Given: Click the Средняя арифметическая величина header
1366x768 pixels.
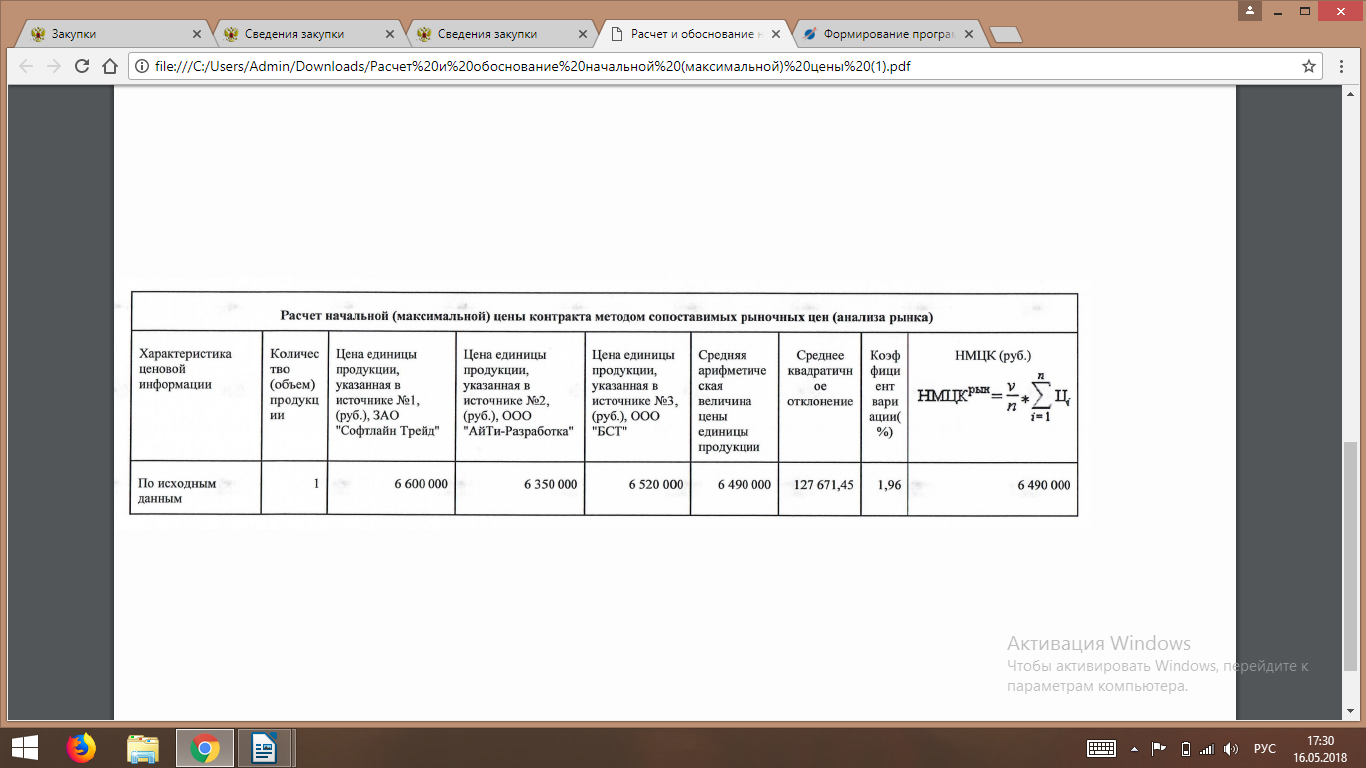Looking at the screenshot, I should pyautogui.click(x=734, y=396).
